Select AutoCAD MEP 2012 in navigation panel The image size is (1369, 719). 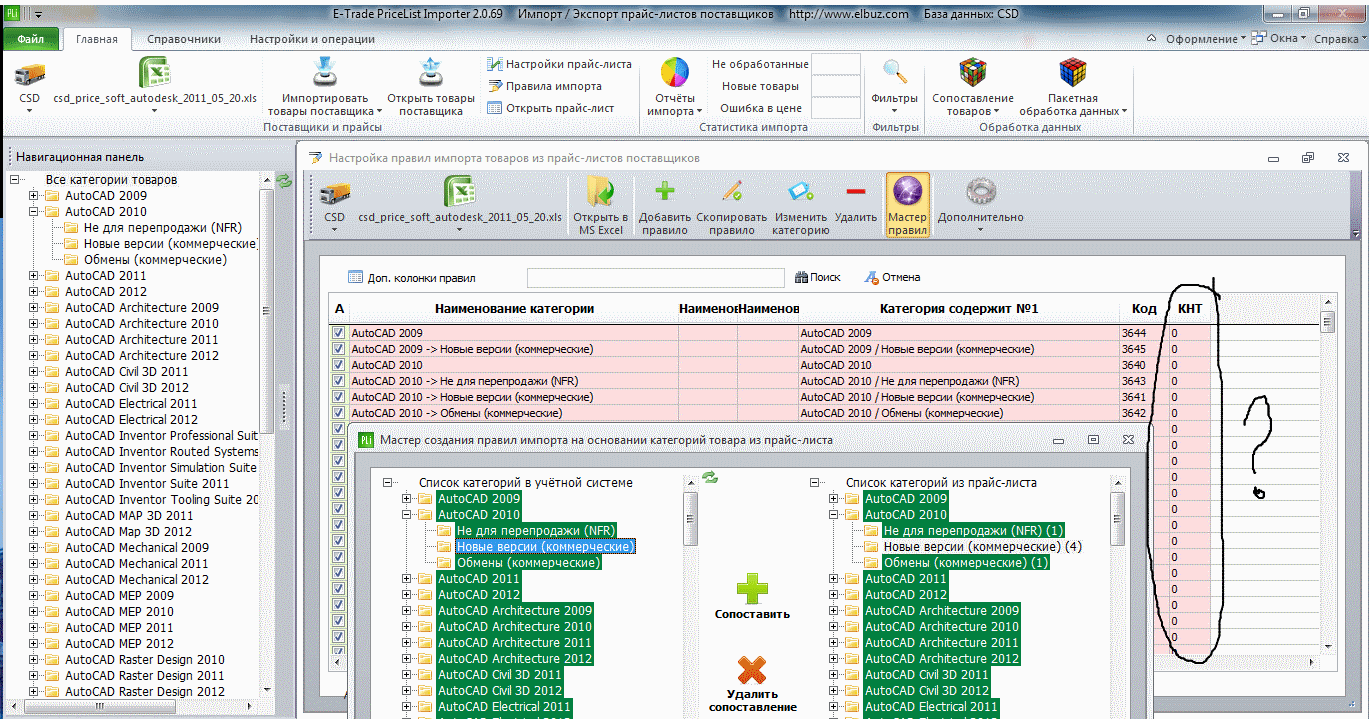(119, 644)
